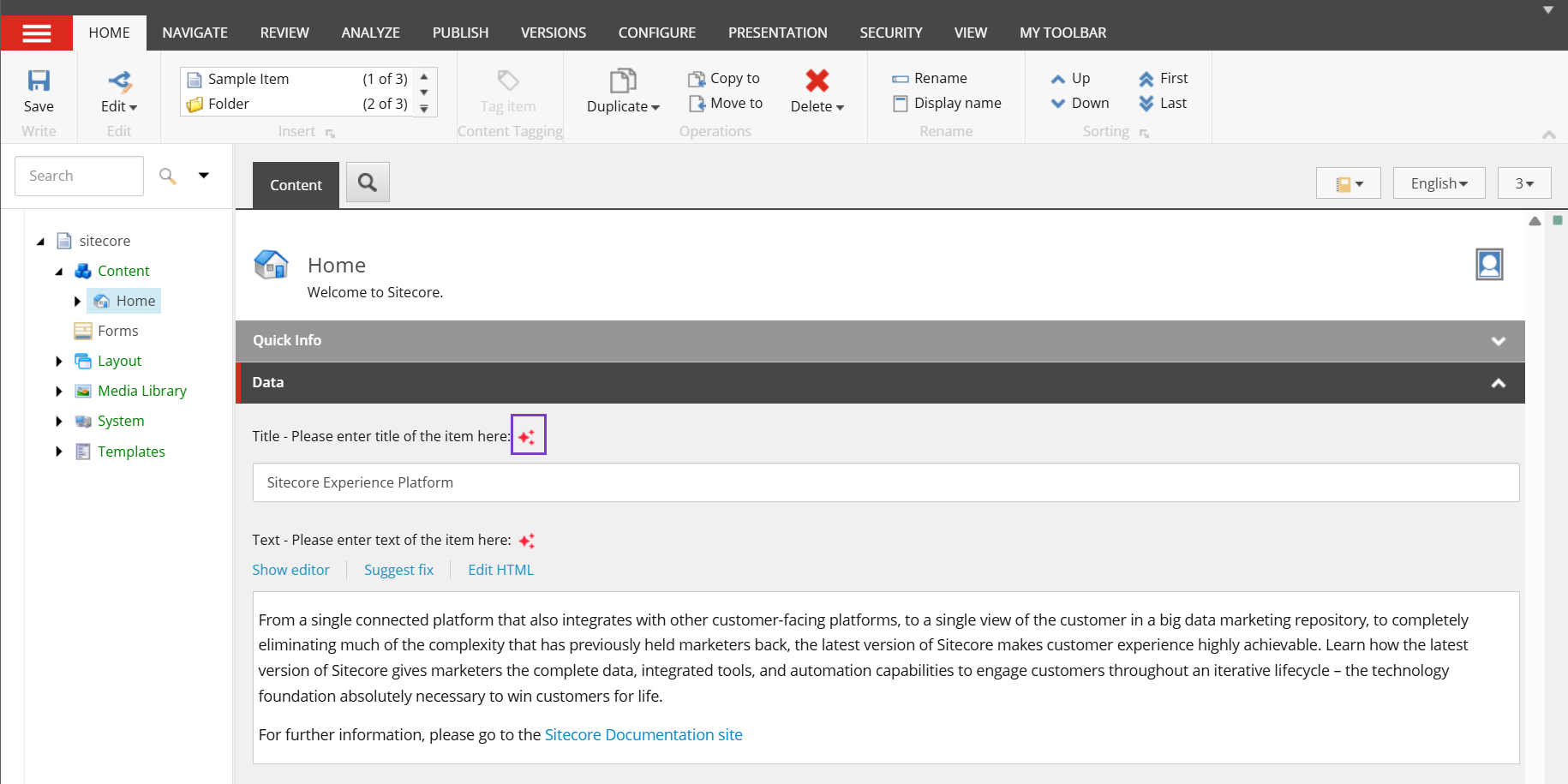The image size is (1568, 784).
Task: Move item to Last position
Action: coord(1163,103)
